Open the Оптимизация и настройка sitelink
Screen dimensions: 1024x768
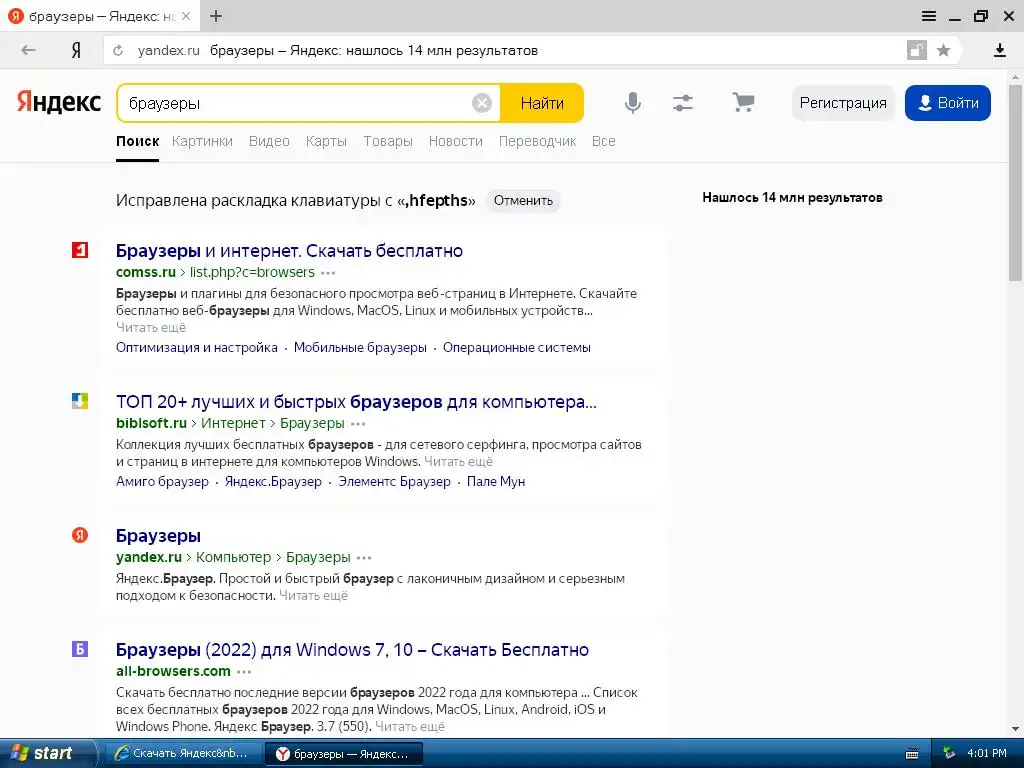197,347
